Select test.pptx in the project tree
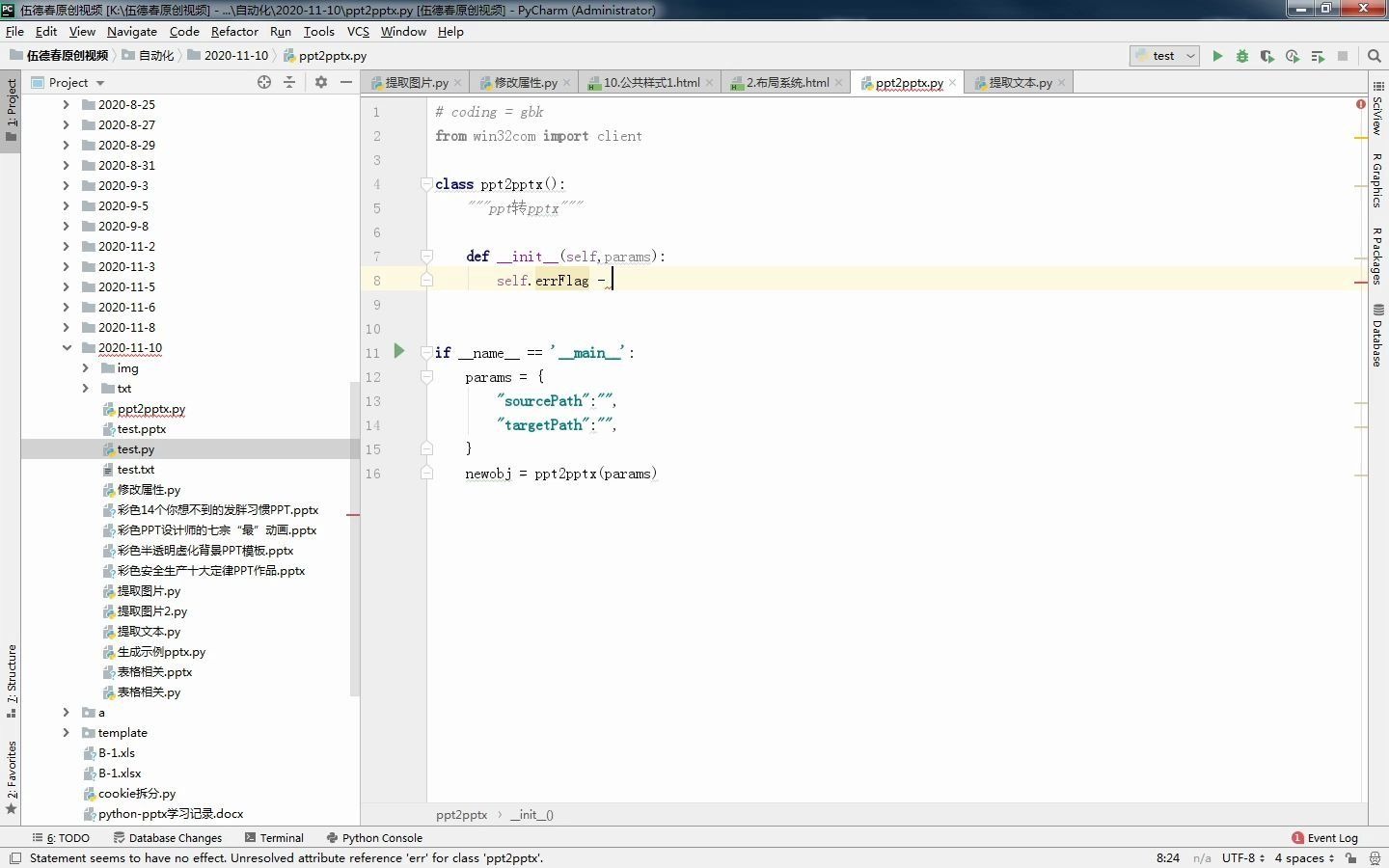The image size is (1389, 868). [142, 428]
